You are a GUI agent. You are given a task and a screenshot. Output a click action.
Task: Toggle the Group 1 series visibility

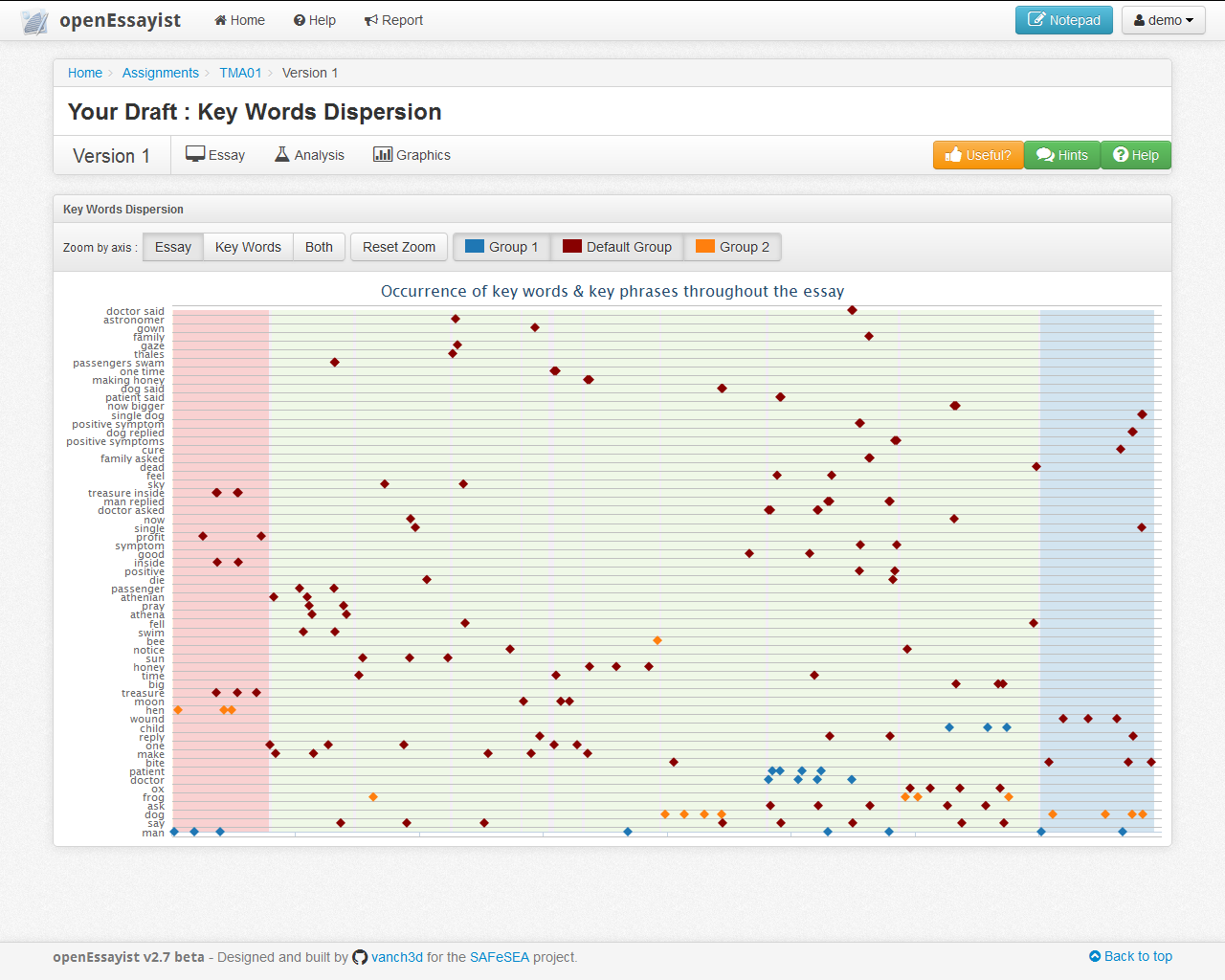(x=501, y=246)
